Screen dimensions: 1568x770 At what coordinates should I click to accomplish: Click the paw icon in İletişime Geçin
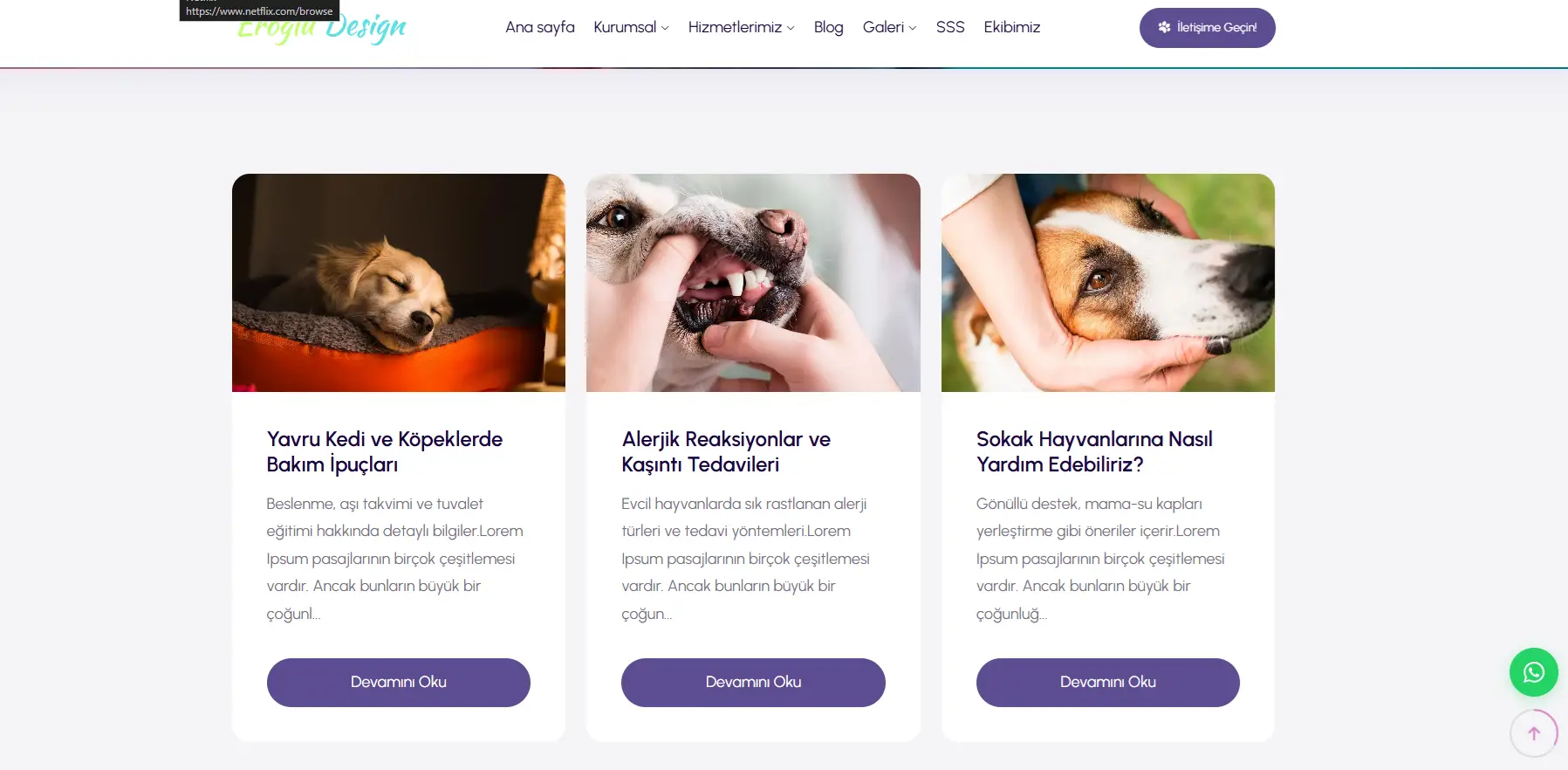pos(1164,27)
